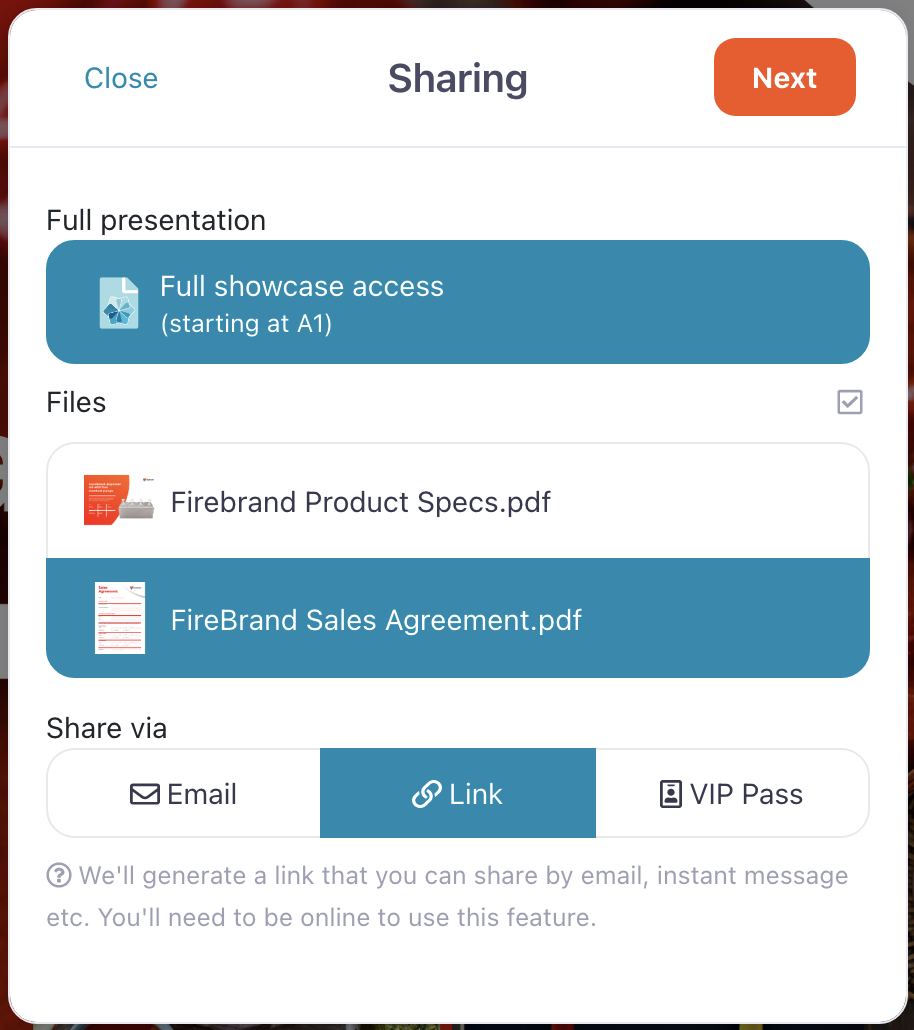
Task: Click the envelope icon in Share via
Action: coord(146,794)
